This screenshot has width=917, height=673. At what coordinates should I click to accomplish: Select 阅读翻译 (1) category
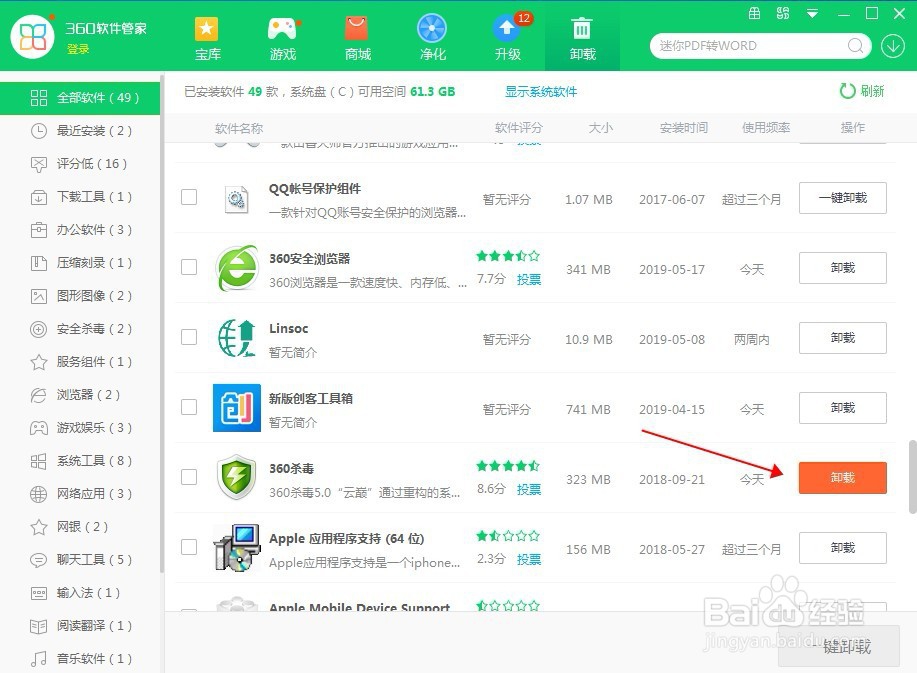(81, 626)
